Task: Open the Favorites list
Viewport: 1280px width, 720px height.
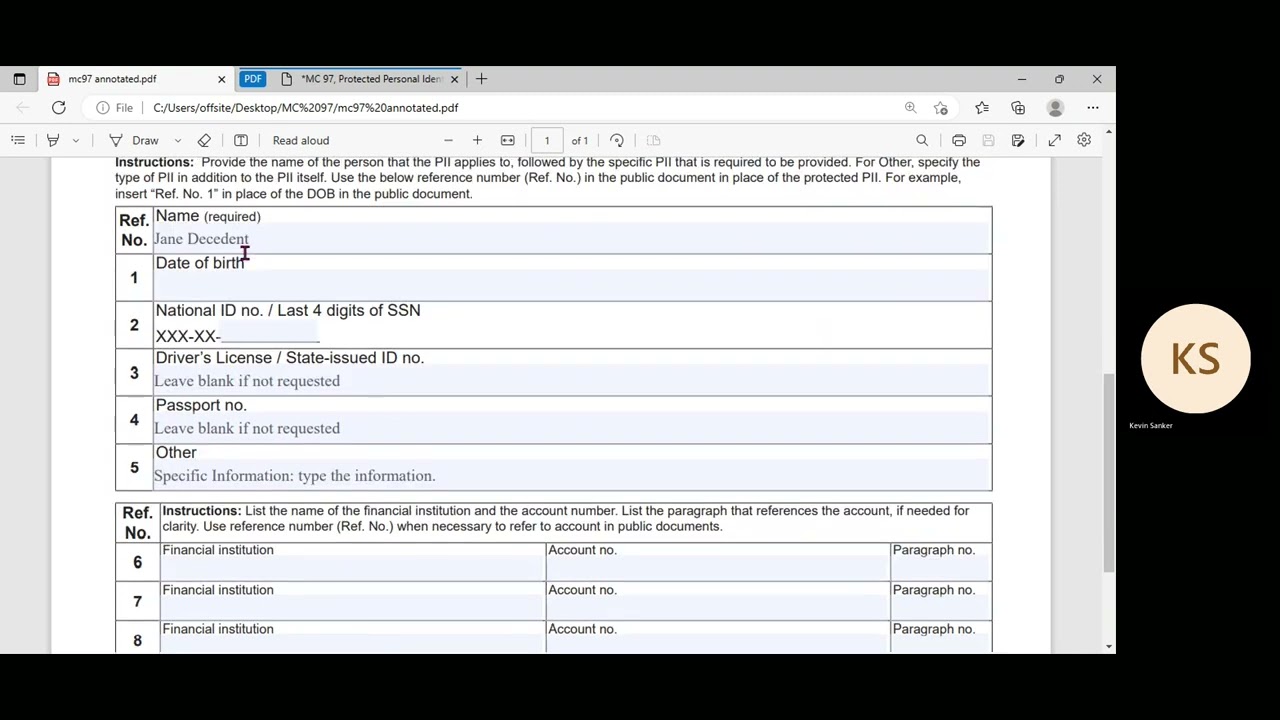Action: click(982, 108)
